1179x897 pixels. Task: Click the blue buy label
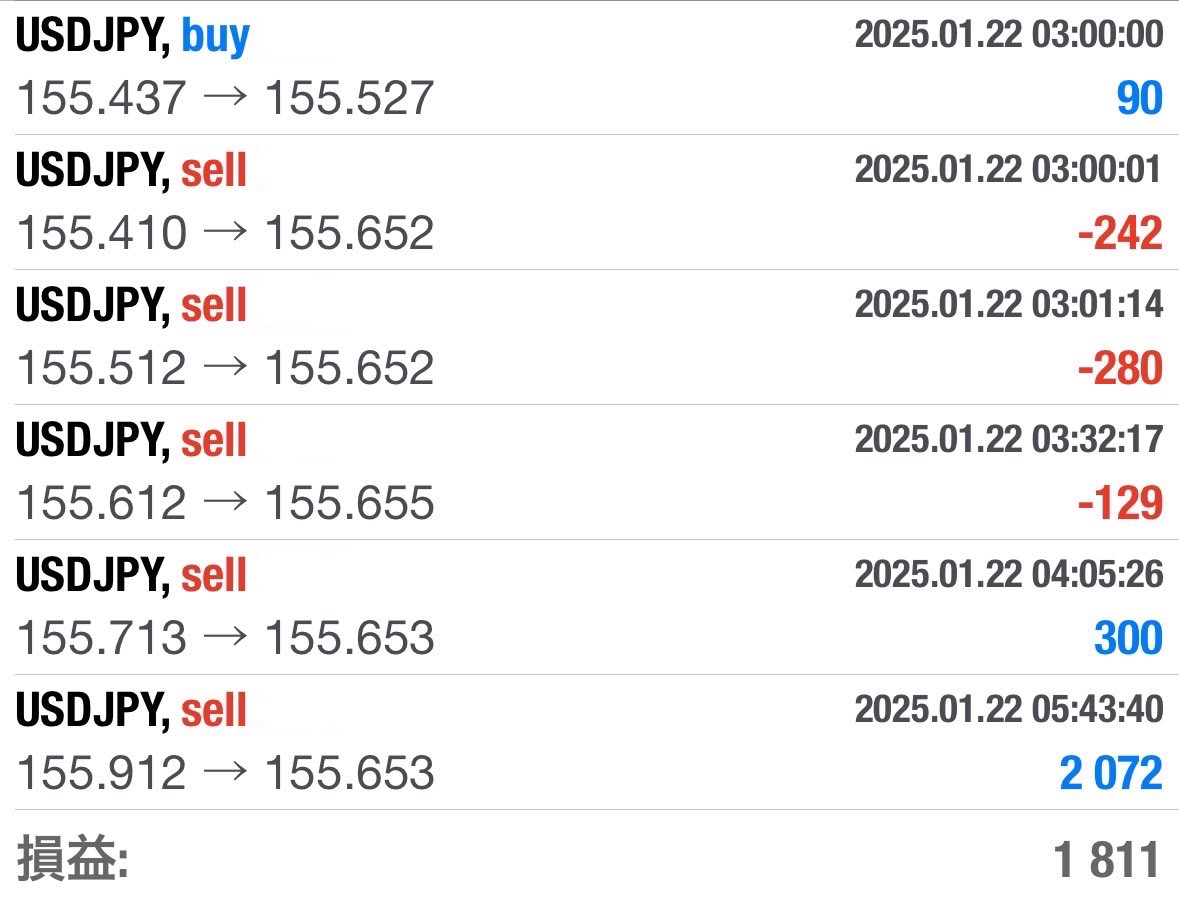coord(215,37)
